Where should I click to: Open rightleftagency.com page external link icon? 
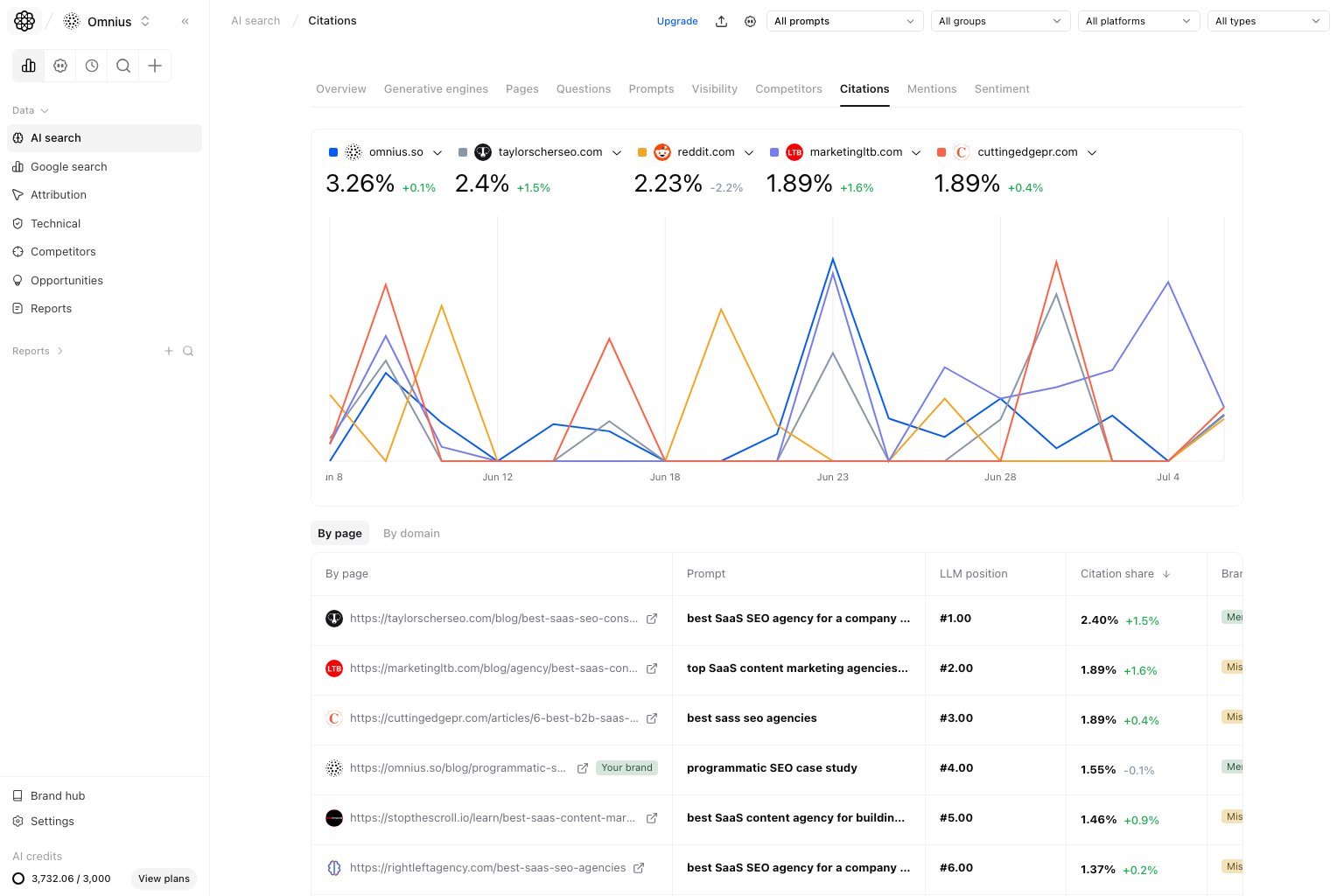(x=639, y=868)
